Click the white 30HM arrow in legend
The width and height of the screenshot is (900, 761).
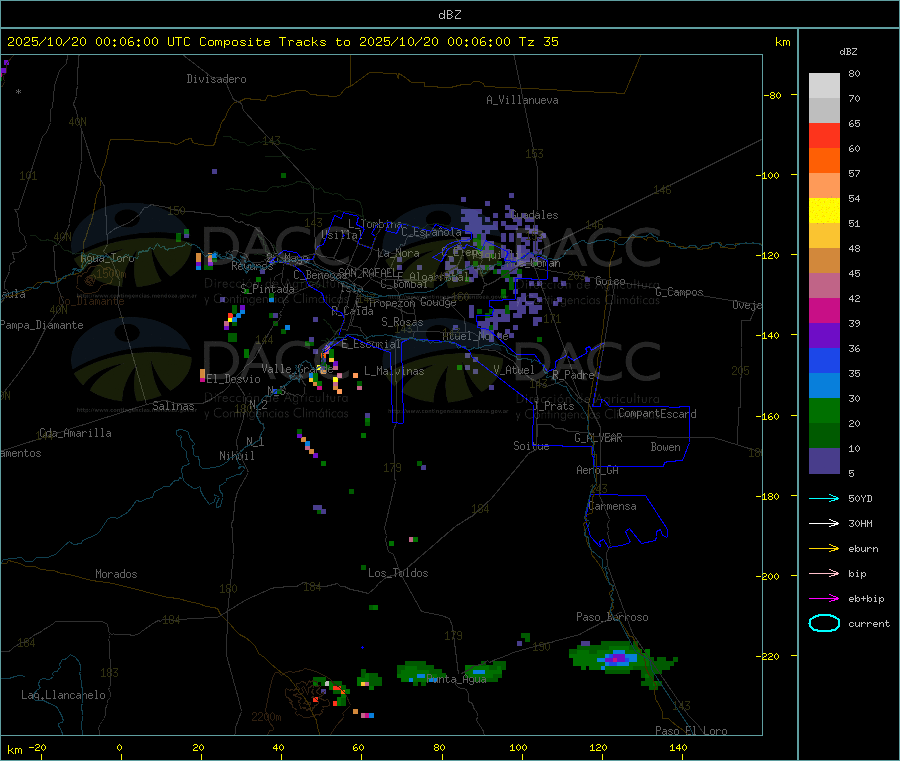point(824,523)
